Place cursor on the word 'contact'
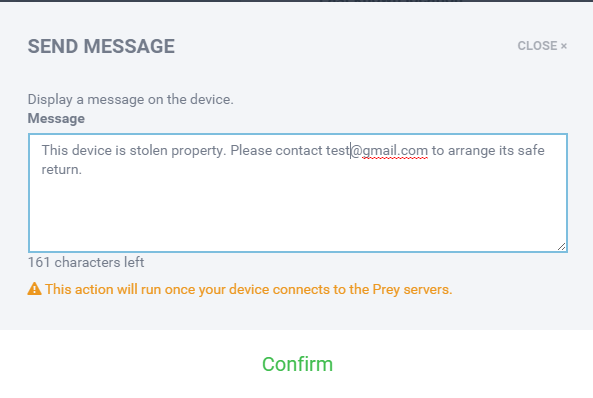This screenshot has width=593, height=398. point(299,151)
